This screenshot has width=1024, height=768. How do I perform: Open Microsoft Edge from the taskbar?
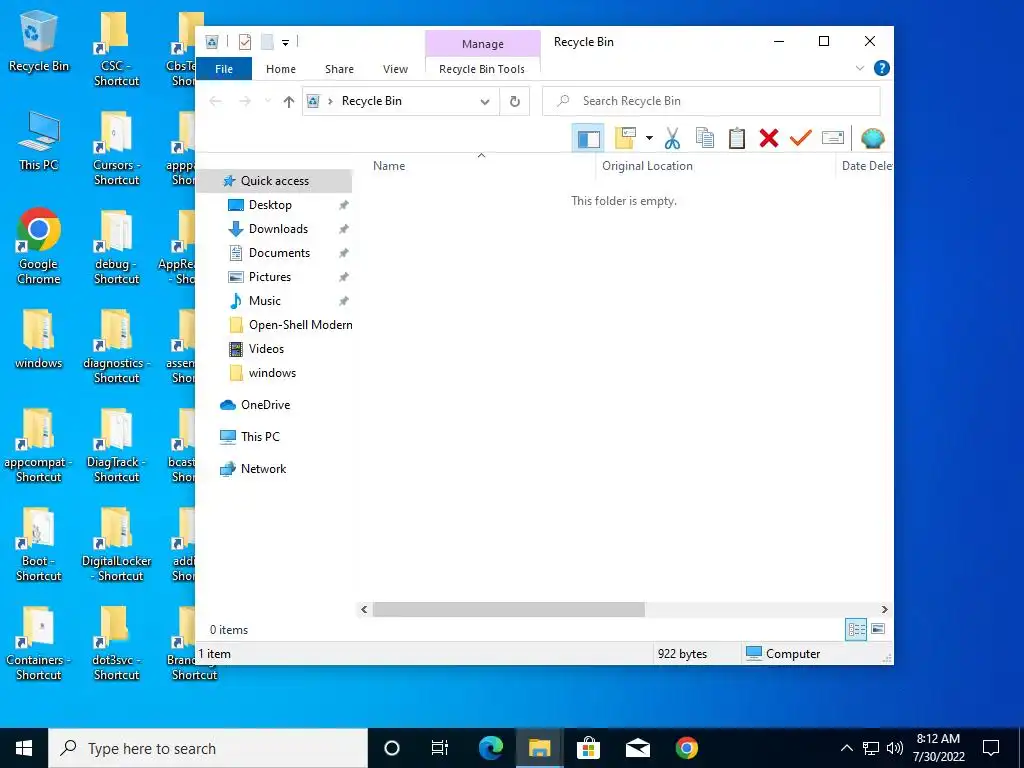click(491, 748)
